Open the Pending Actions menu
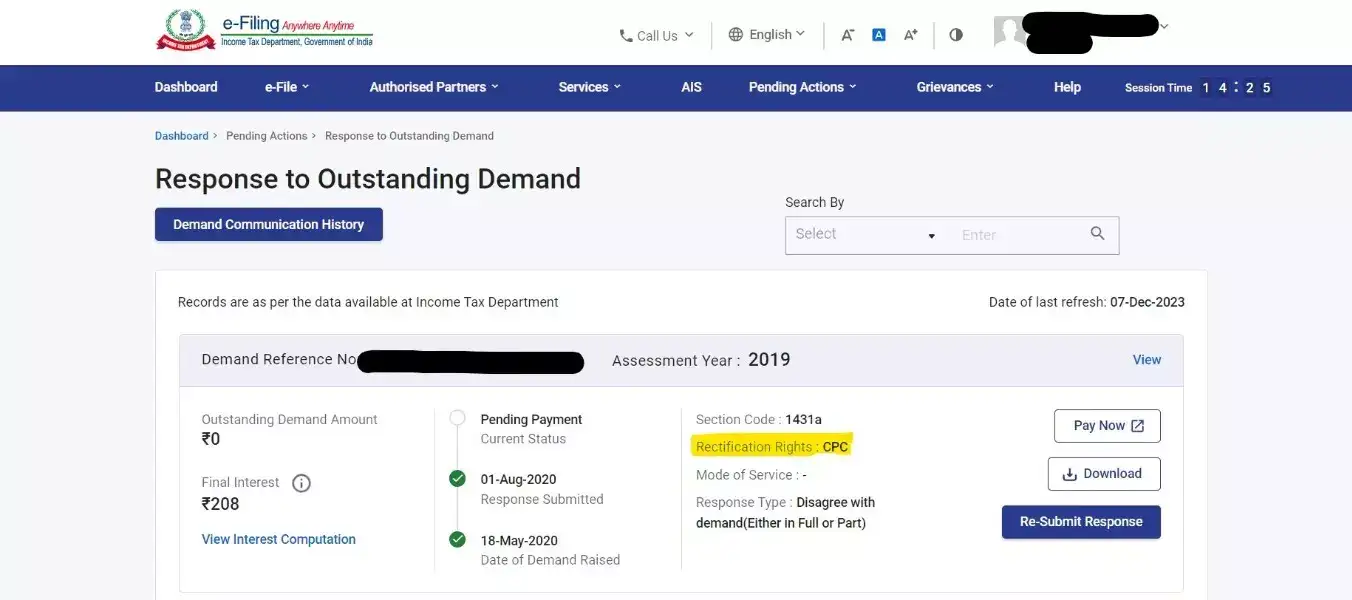Image resolution: width=1352 pixels, height=600 pixels. click(802, 87)
